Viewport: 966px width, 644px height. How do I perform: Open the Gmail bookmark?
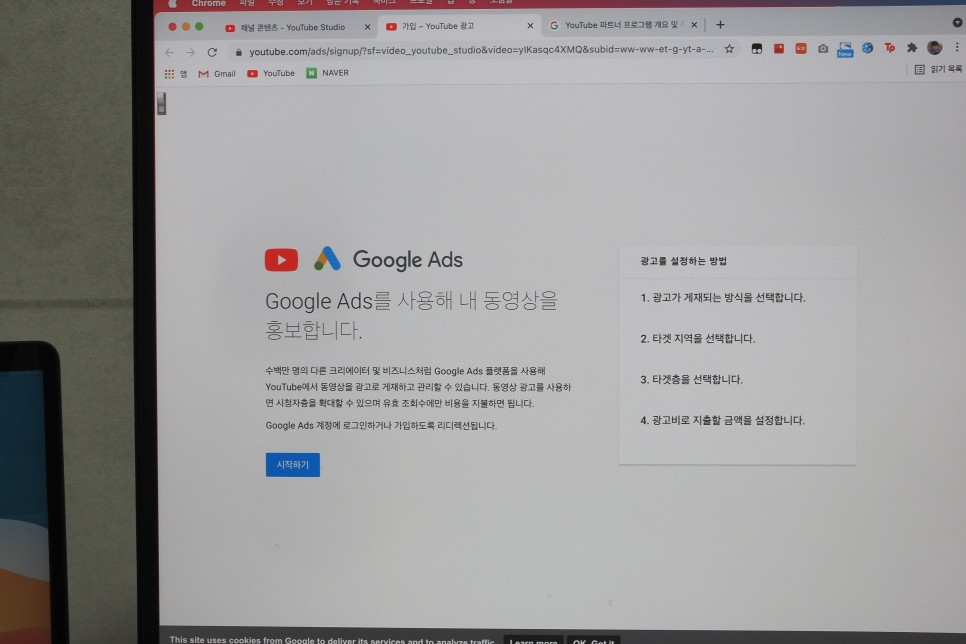pyautogui.click(x=217, y=73)
